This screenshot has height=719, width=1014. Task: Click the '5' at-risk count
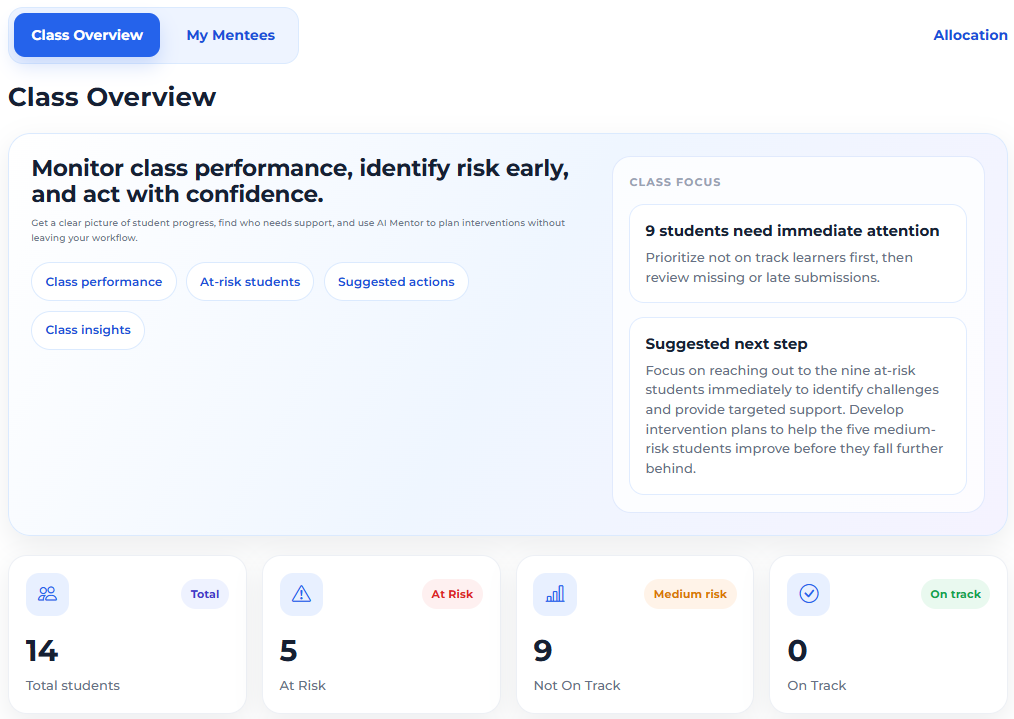click(x=288, y=650)
